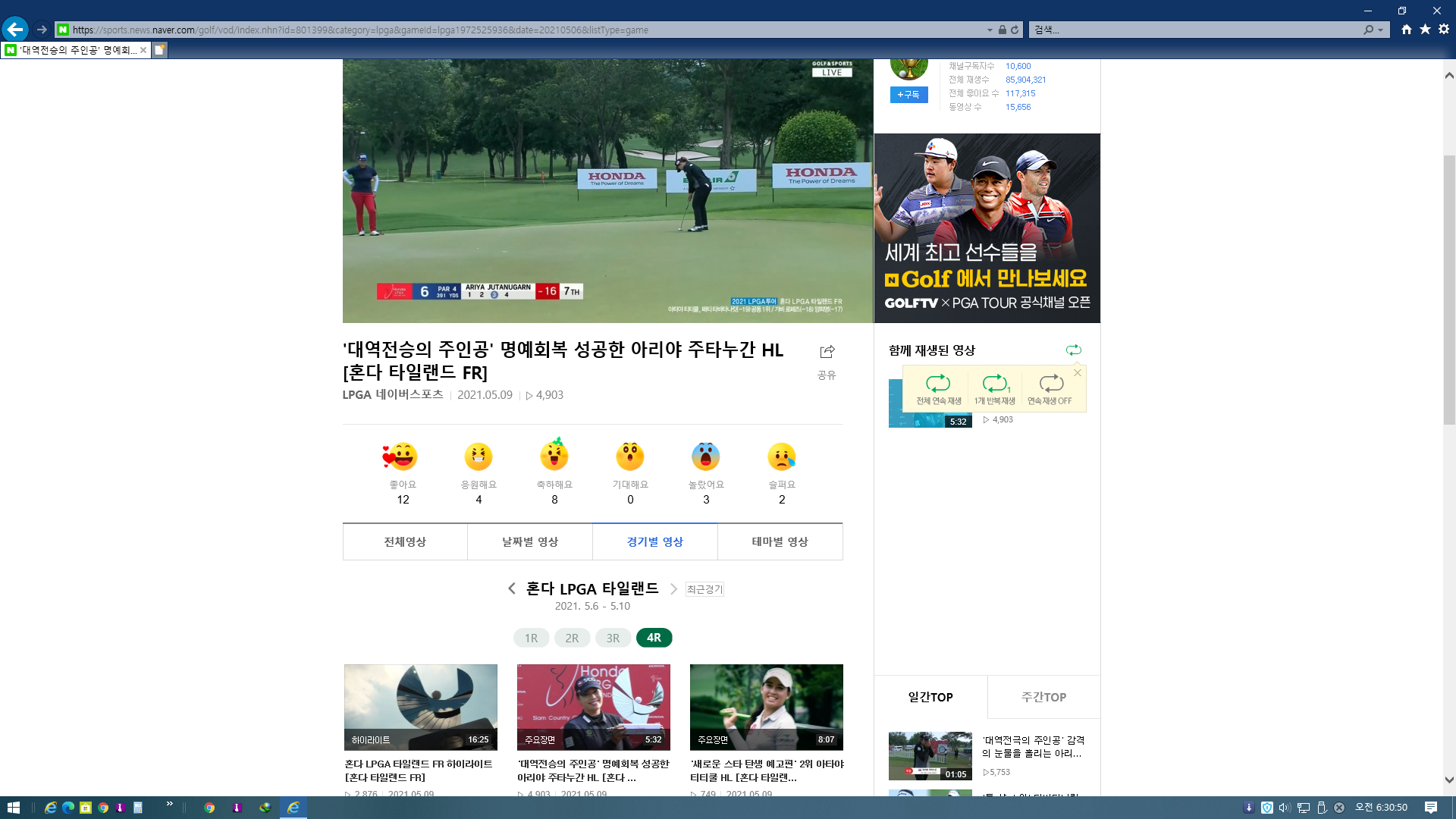Screen dimensions: 1456x819
Task: Switch to the active Internet Explorer taskbar window
Action: (x=293, y=808)
